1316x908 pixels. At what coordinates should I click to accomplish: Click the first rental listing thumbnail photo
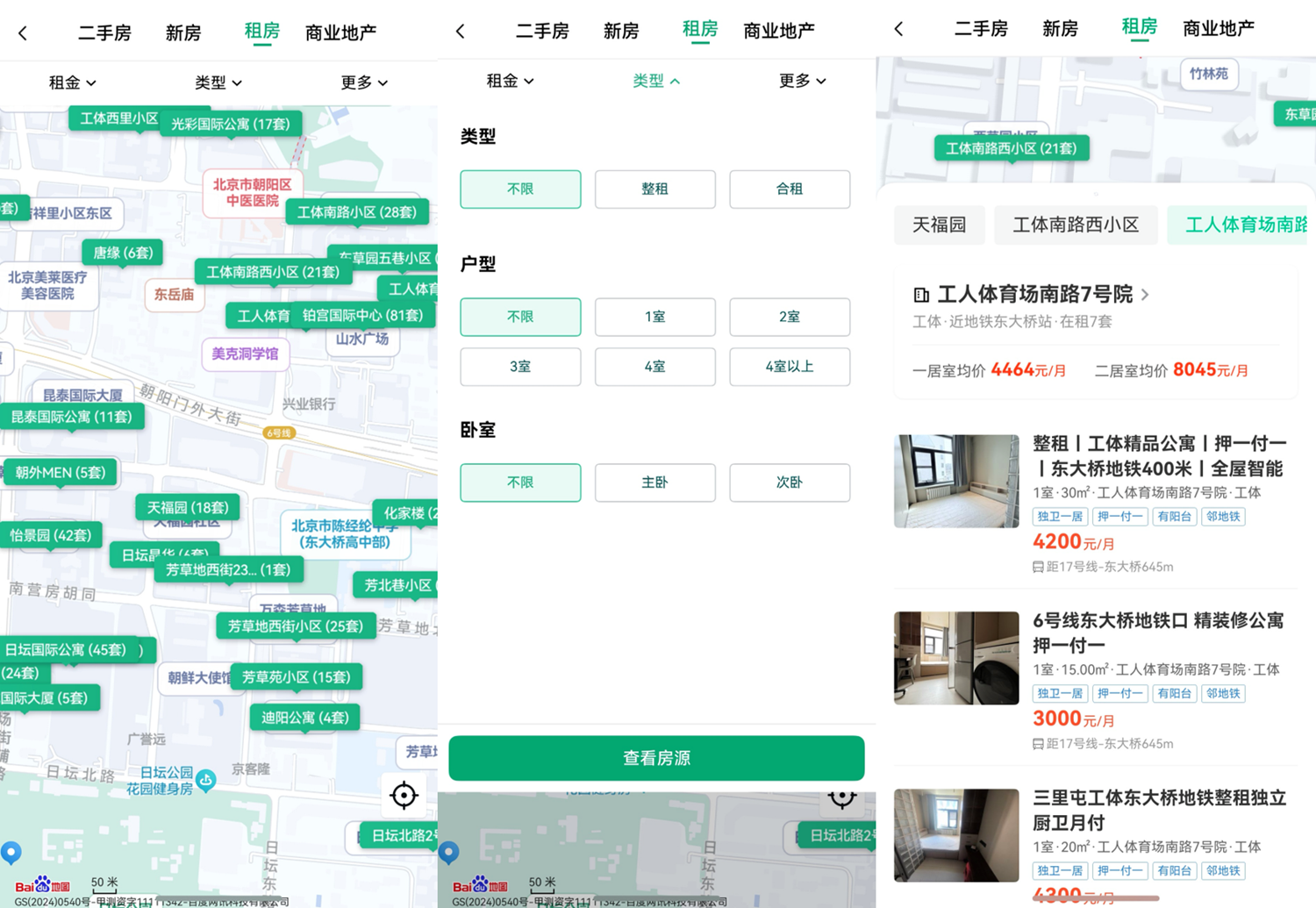point(956,481)
